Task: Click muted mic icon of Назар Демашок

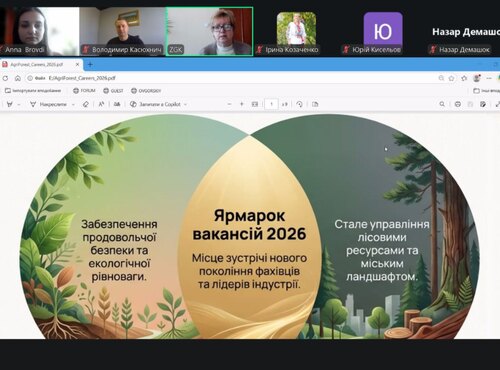Action: (433, 50)
